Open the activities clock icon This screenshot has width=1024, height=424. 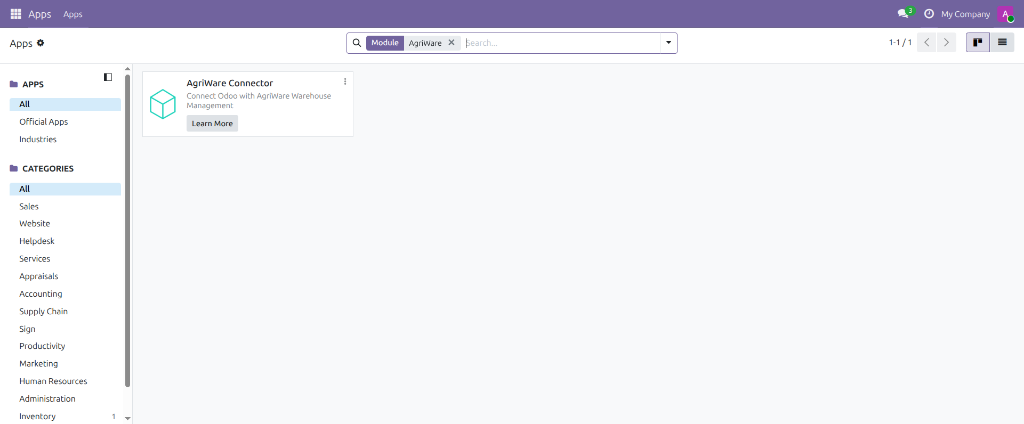tap(929, 14)
